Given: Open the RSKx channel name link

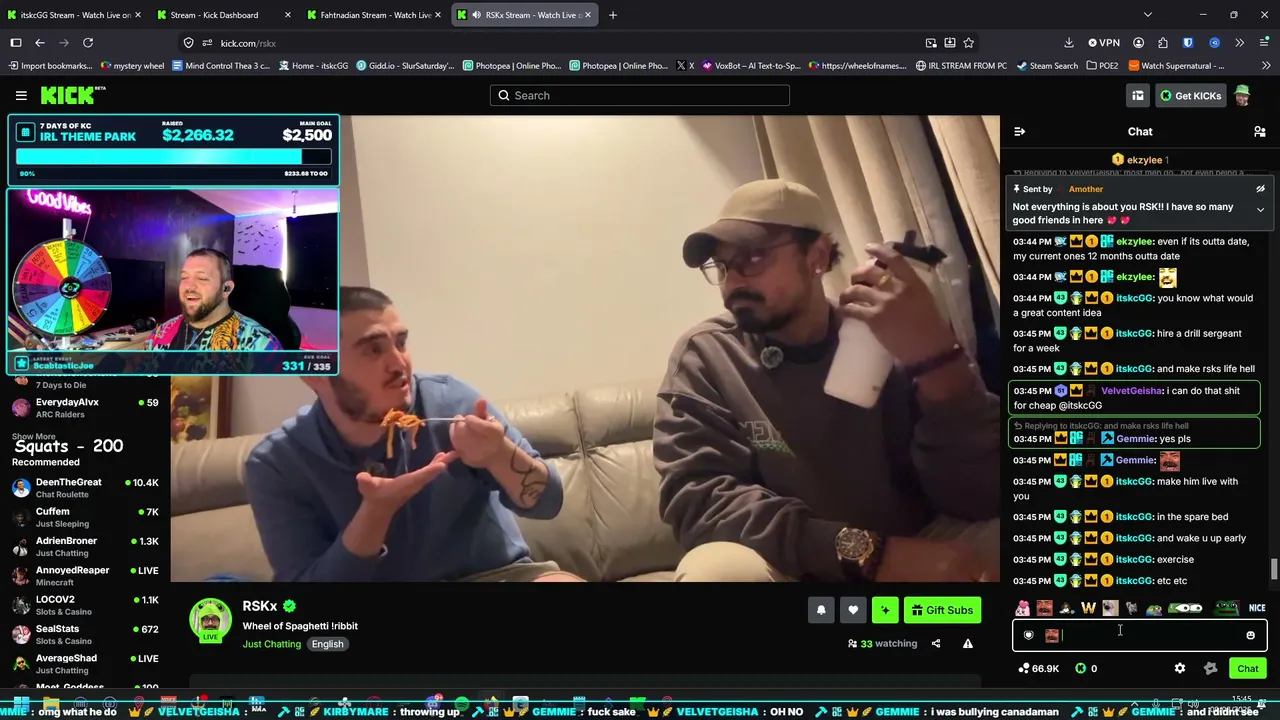Looking at the screenshot, I should click(x=259, y=606).
